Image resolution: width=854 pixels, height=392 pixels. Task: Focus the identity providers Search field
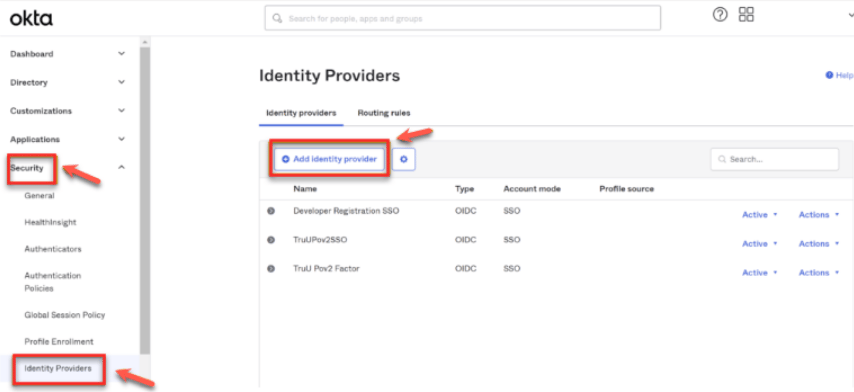point(774,160)
